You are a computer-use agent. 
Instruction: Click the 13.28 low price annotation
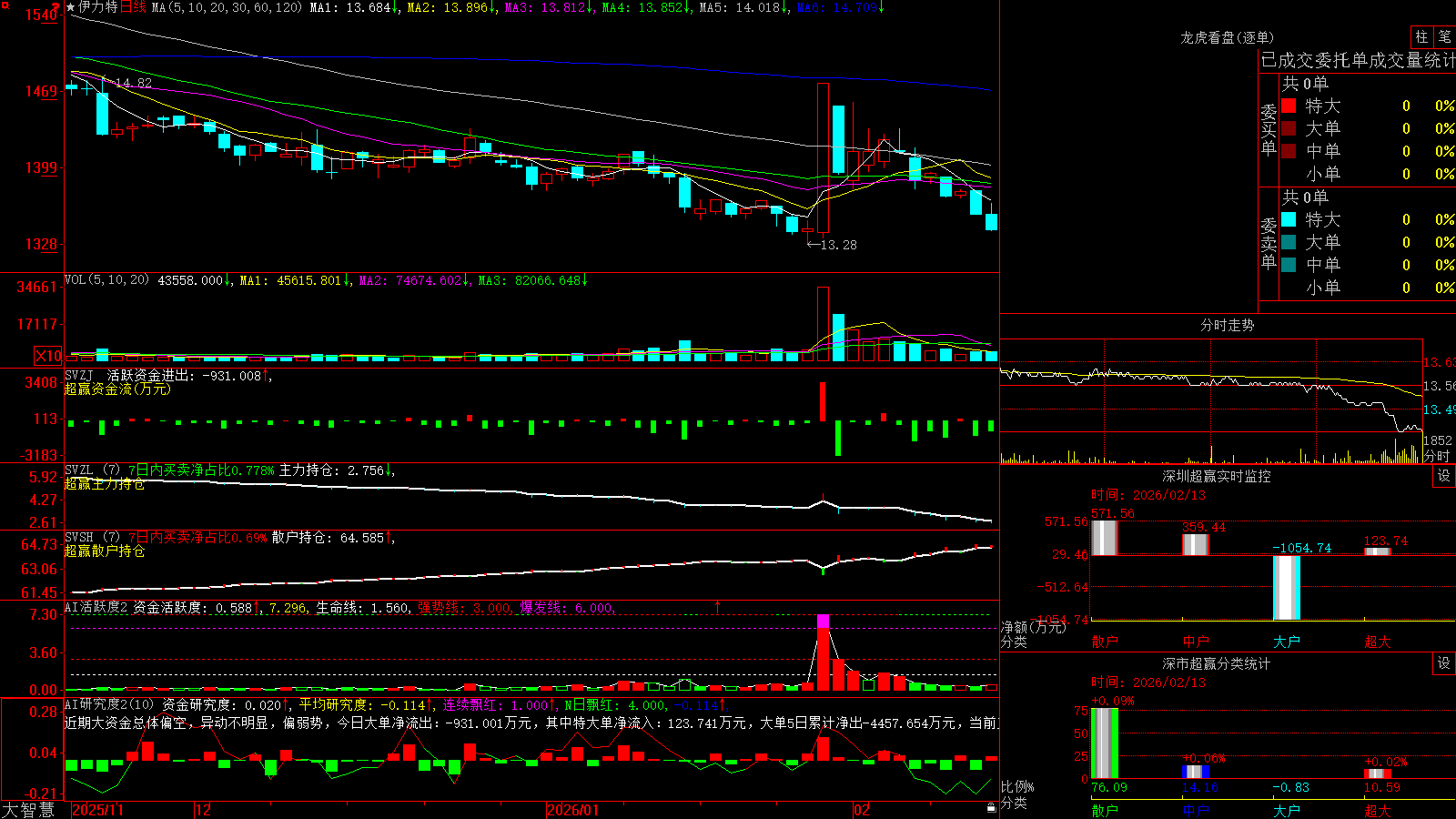pos(832,245)
